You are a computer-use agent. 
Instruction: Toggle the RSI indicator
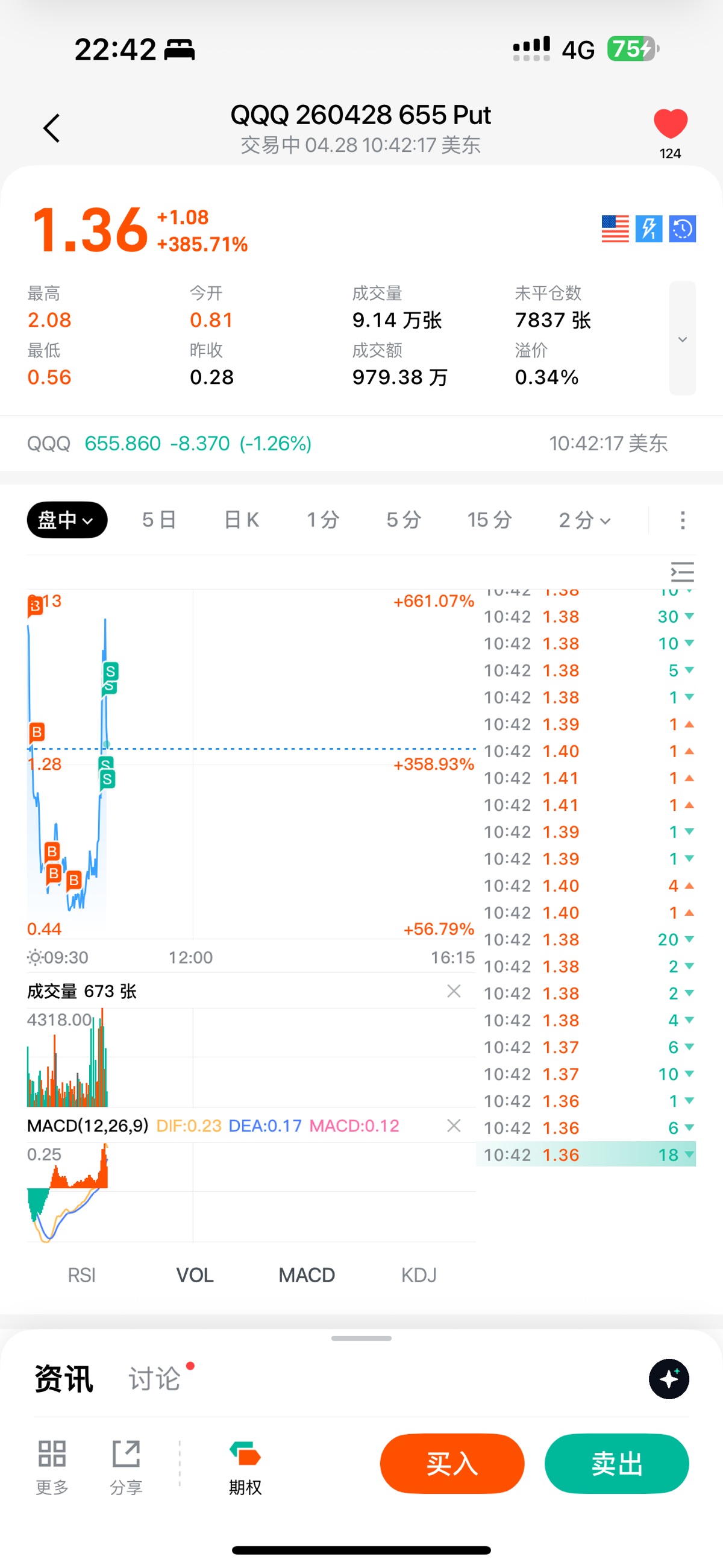(x=81, y=1274)
